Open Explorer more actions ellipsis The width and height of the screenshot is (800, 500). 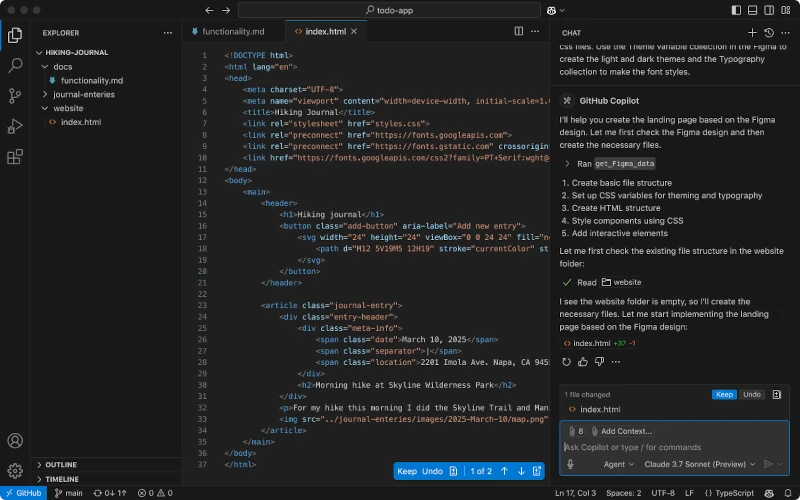click(168, 33)
